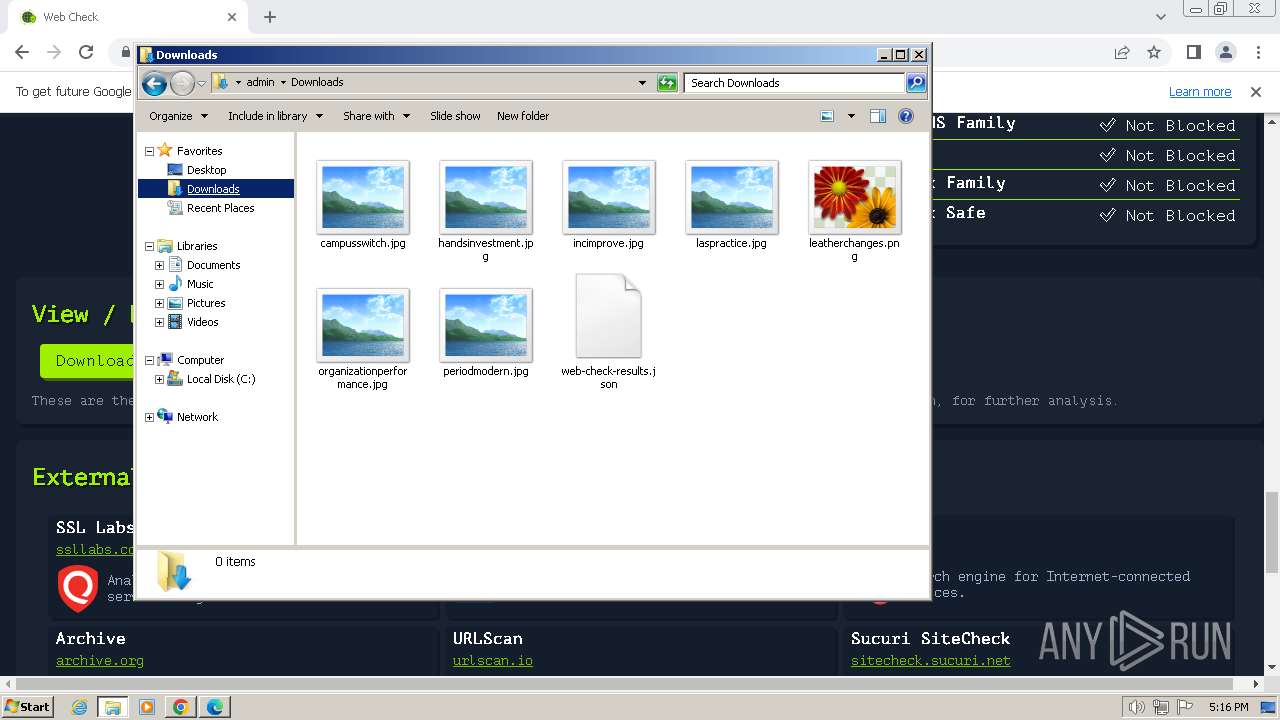Select Downloads in the navigation pane
Screen dimensions: 1280x720
tap(213, 189)
